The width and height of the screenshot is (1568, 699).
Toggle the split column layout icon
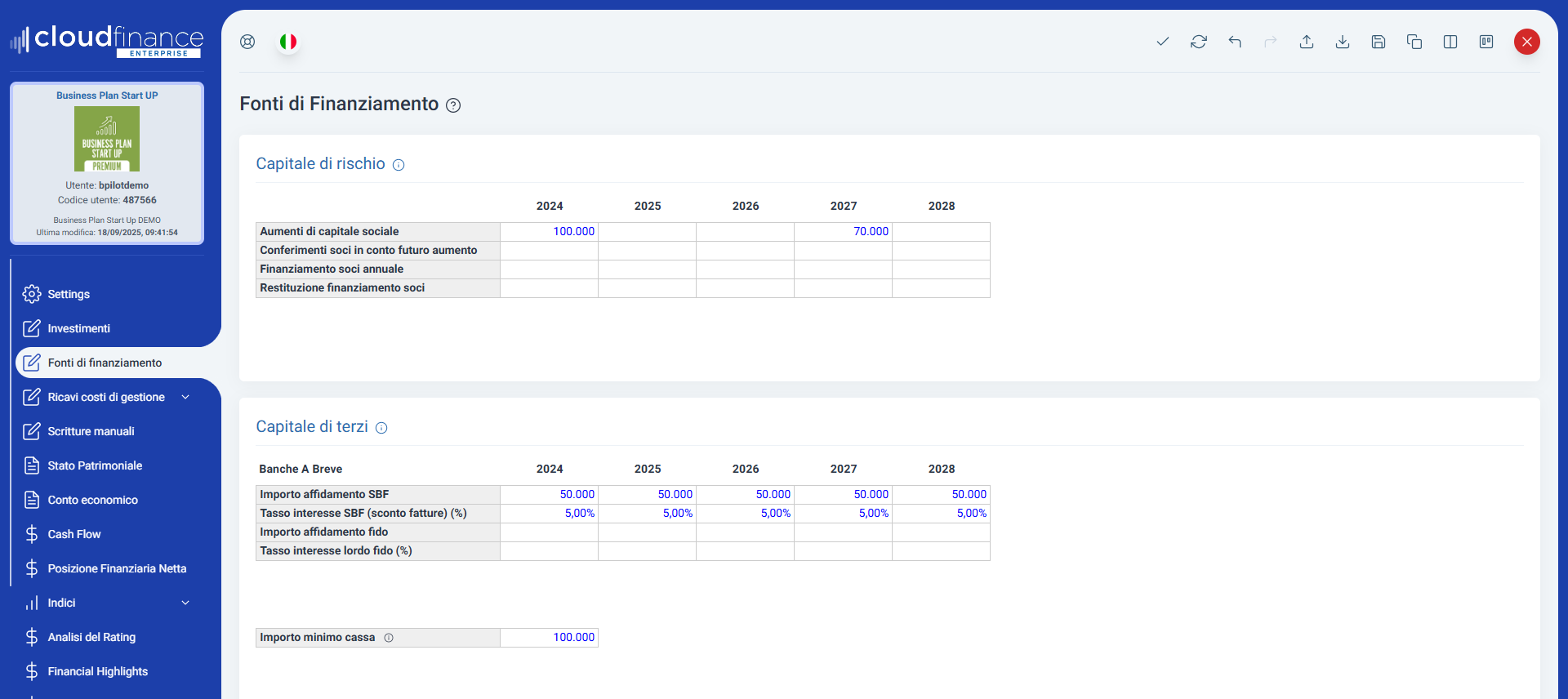pyautogui.click(x=1450, y=42)
